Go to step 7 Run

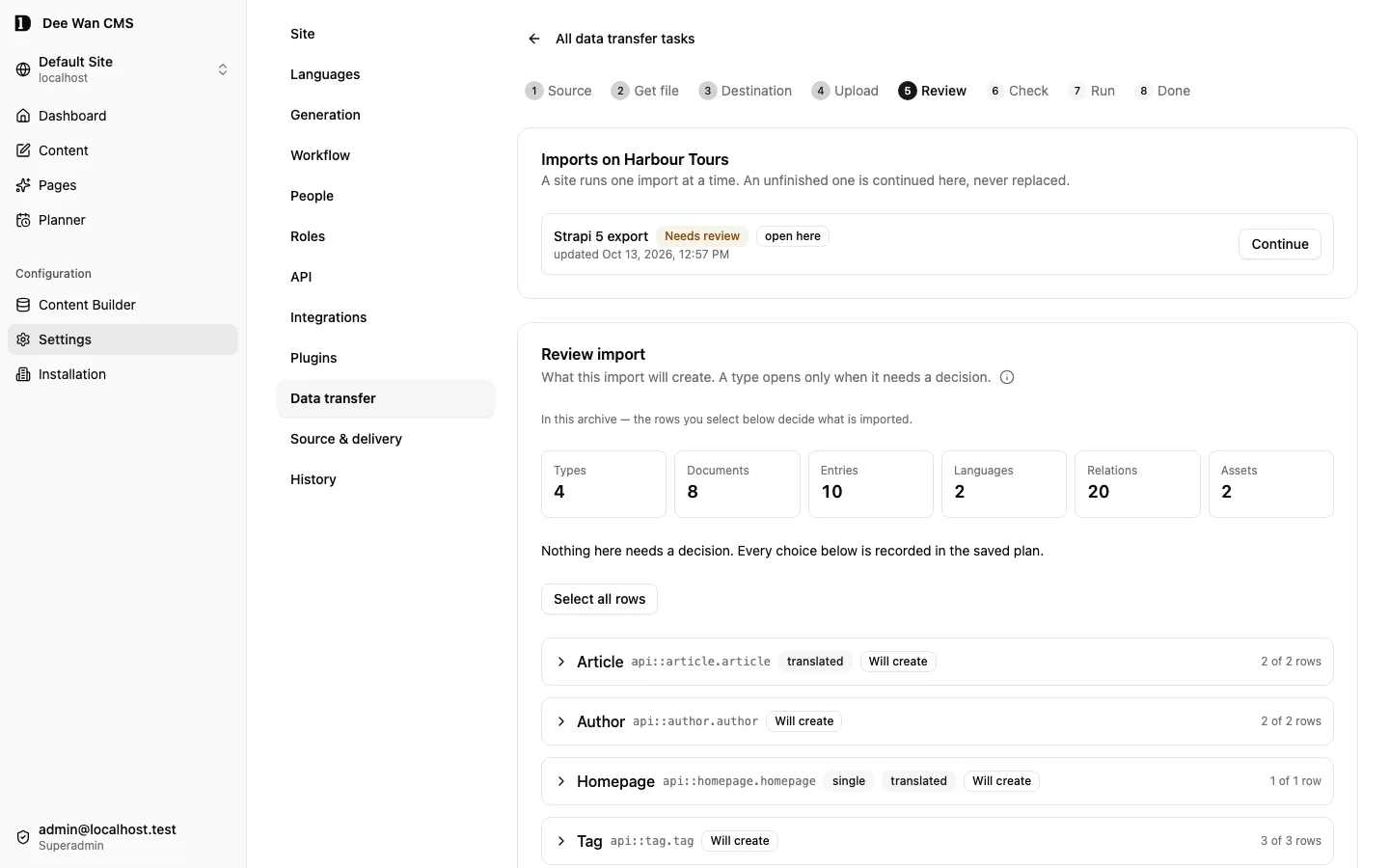pos(1092,91)
